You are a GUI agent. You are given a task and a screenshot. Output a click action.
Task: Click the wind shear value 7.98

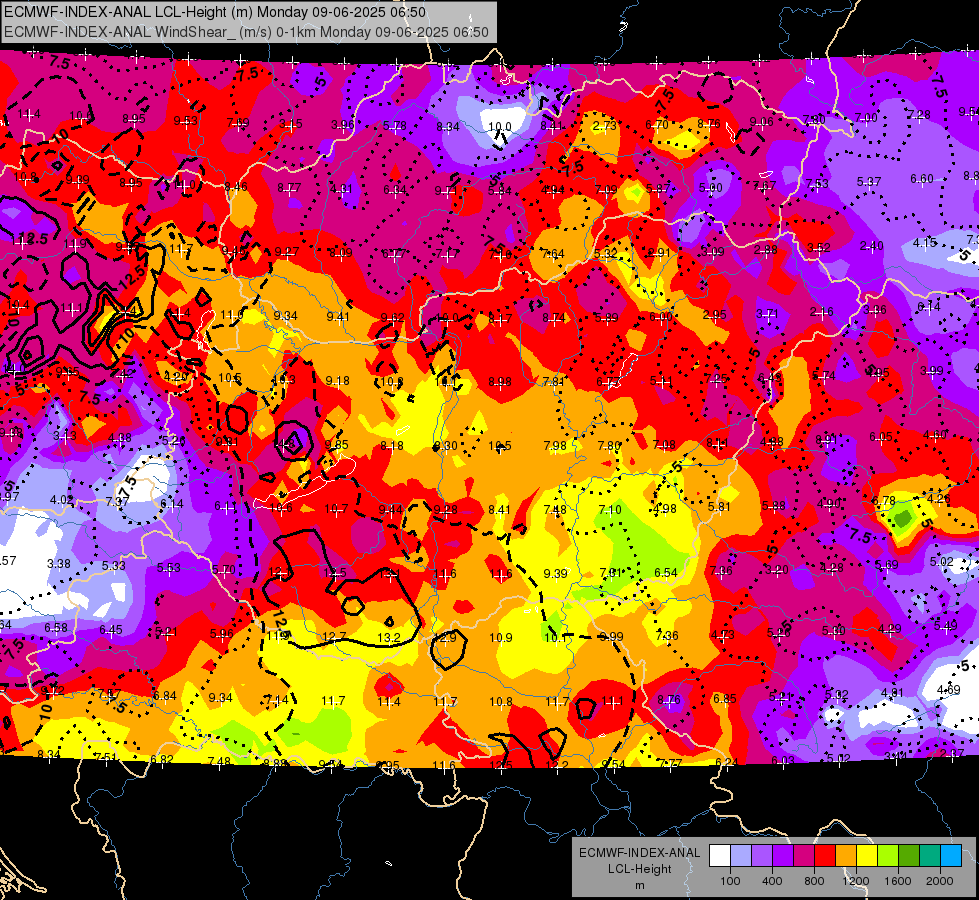tap(554, 445)
